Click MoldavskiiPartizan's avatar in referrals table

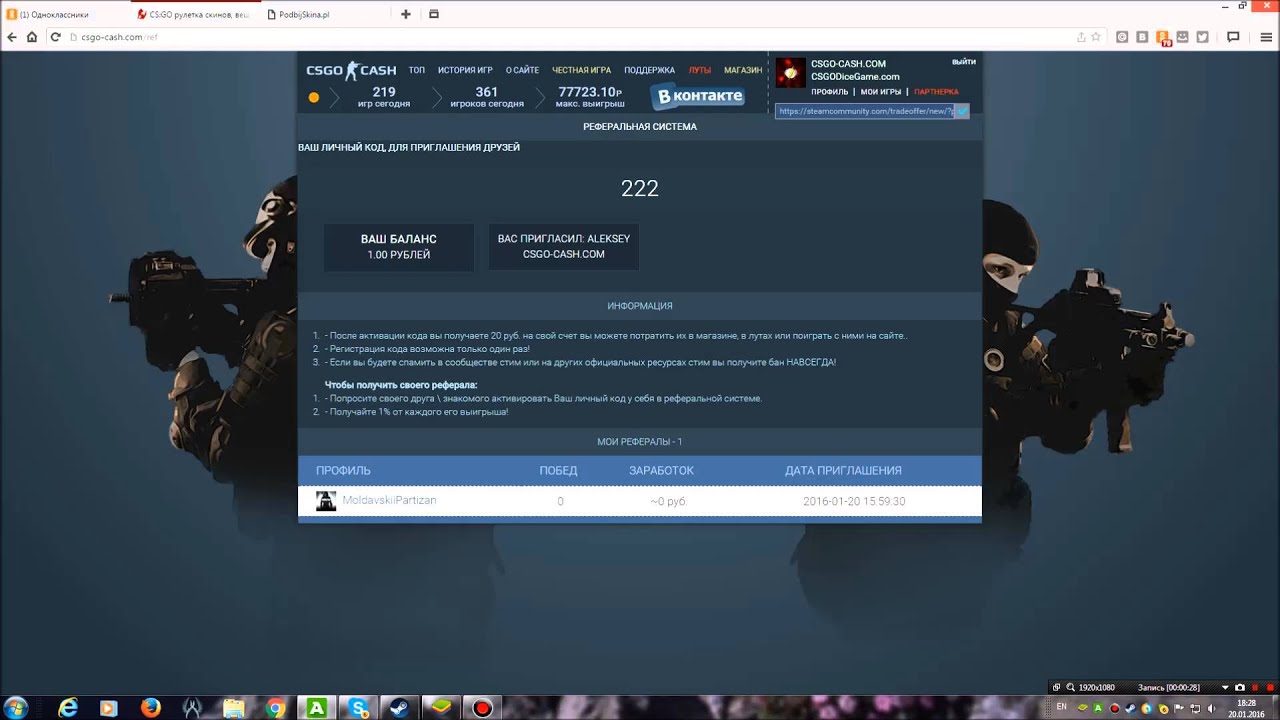[326, 501]
